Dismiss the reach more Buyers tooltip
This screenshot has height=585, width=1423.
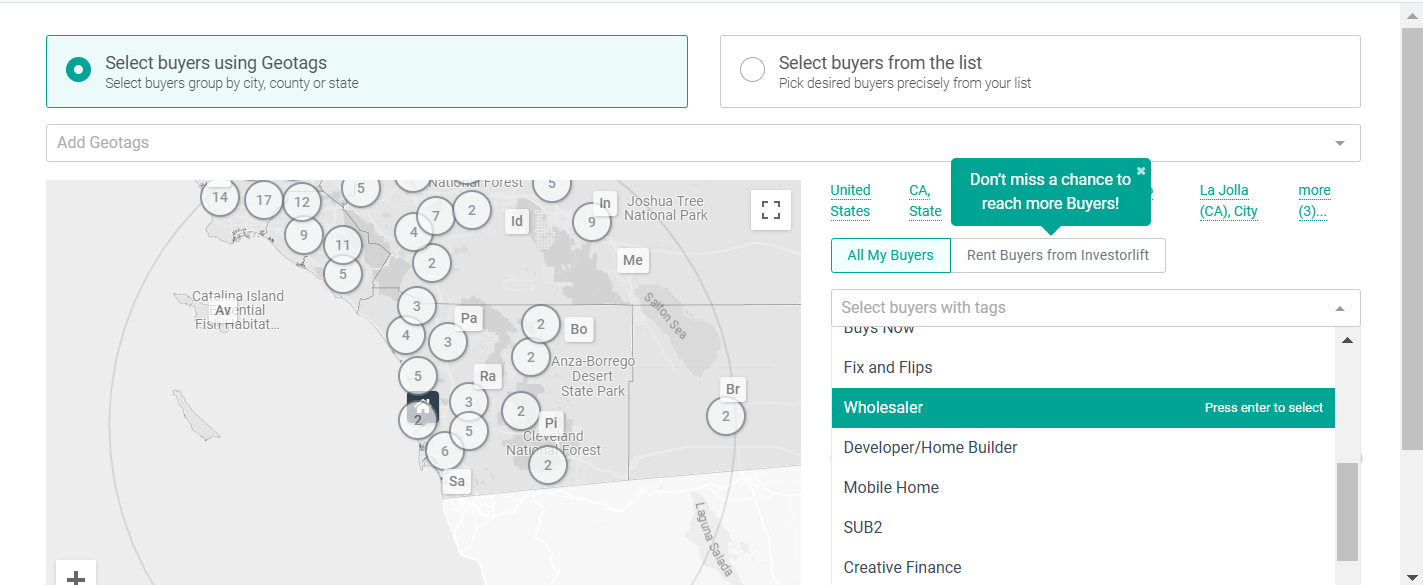click(x=1141, y=170)
